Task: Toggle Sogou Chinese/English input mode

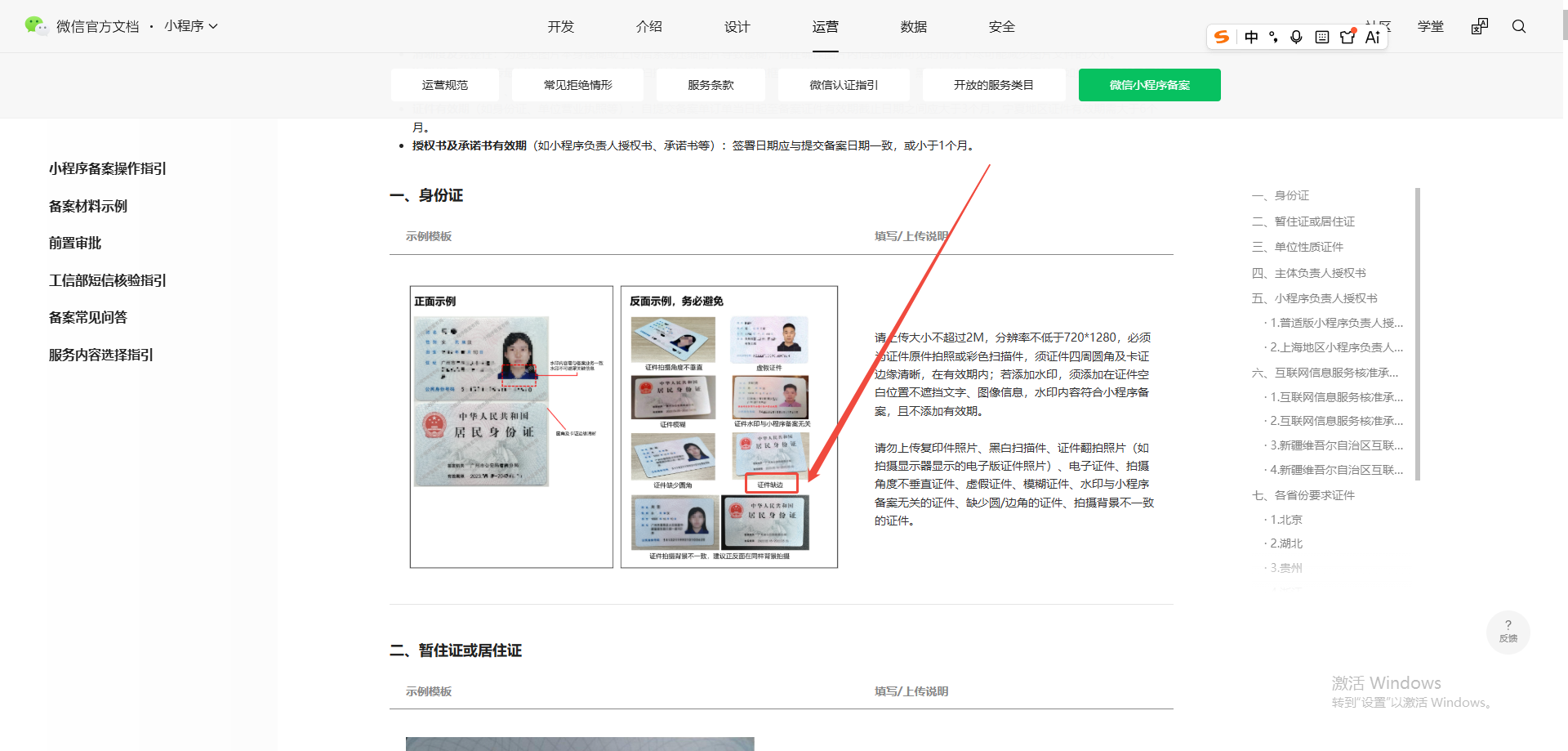Action: (x=1251, y=37)
